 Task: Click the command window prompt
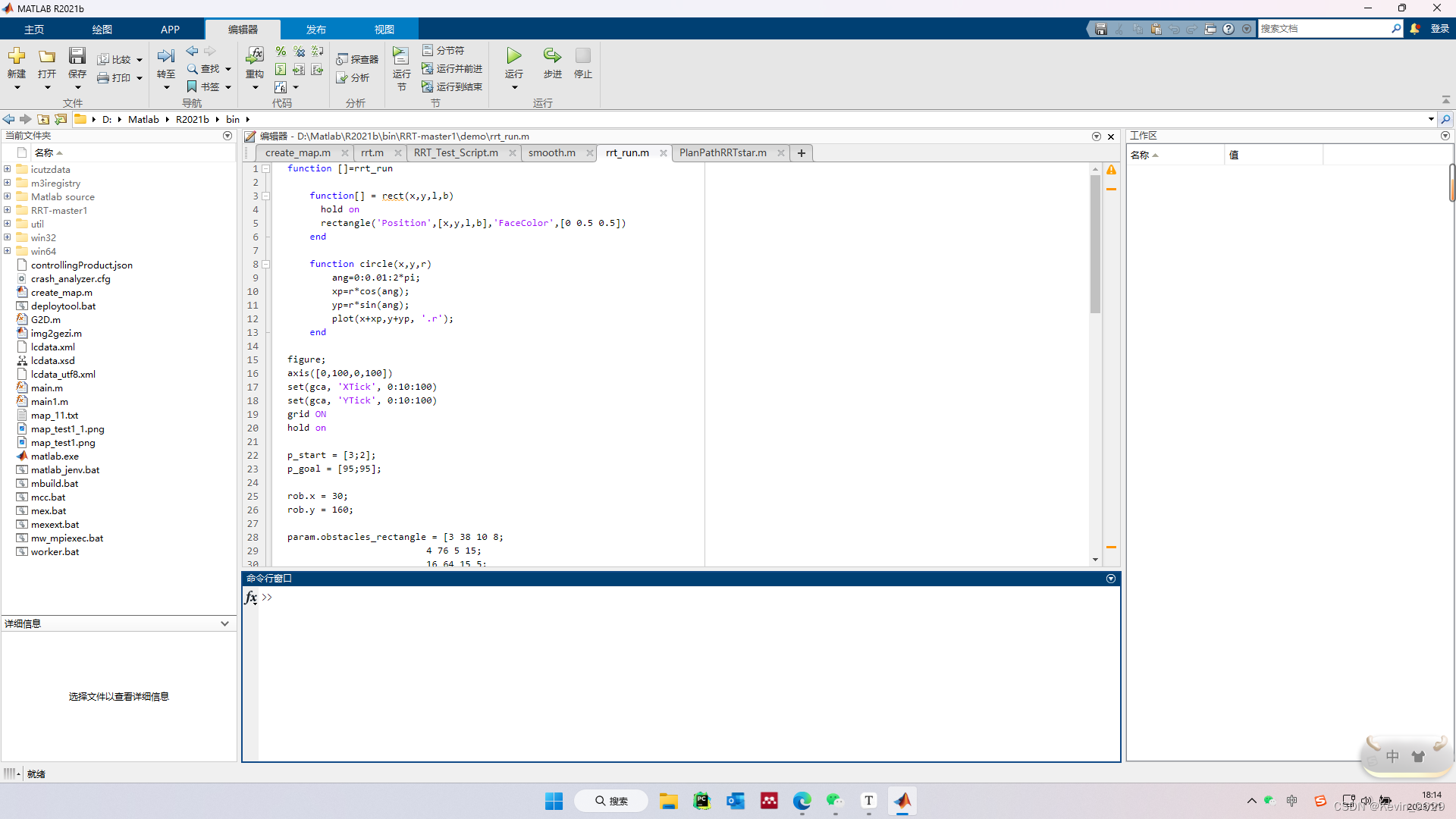[267, 598]
